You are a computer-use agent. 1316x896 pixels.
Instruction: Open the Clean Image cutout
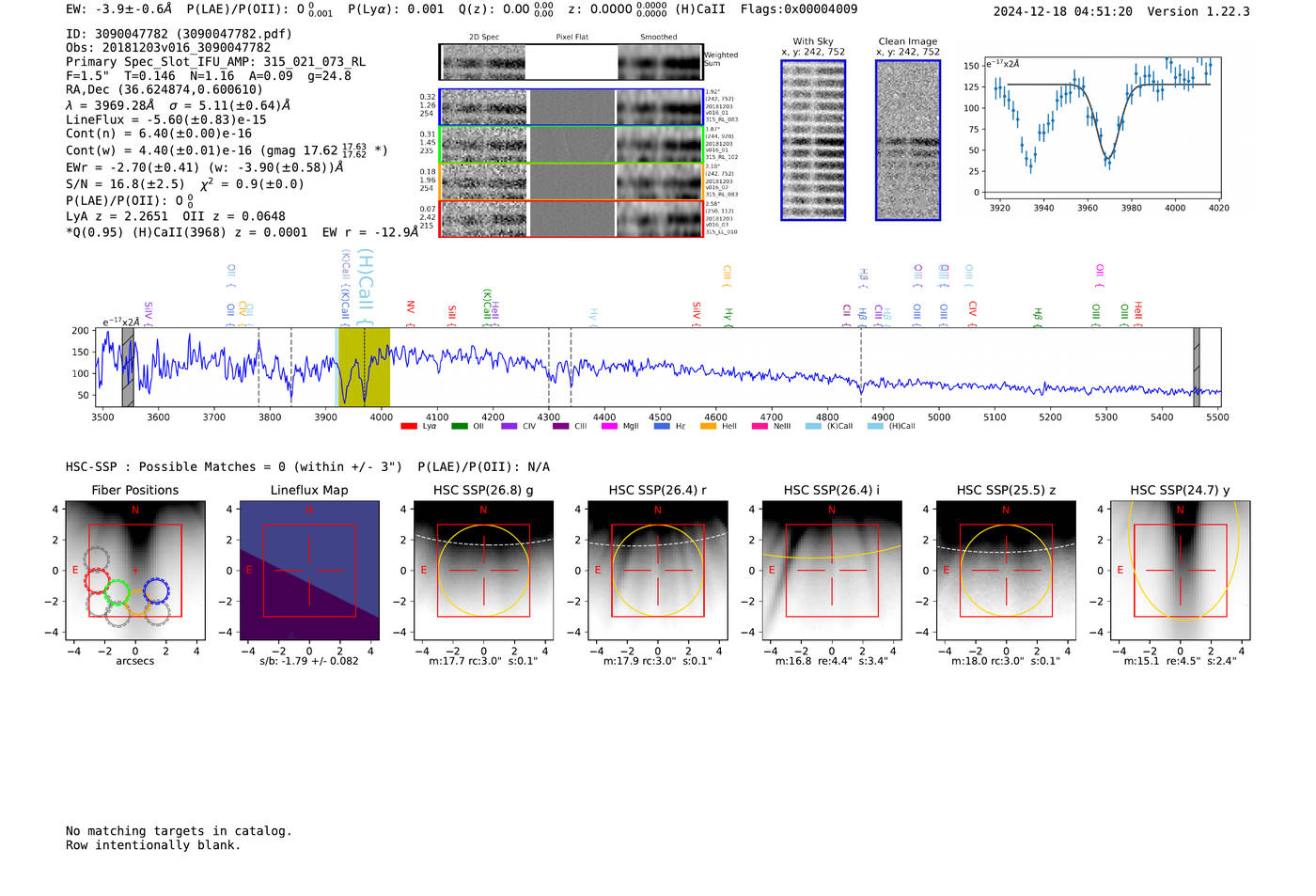(908, 140)
